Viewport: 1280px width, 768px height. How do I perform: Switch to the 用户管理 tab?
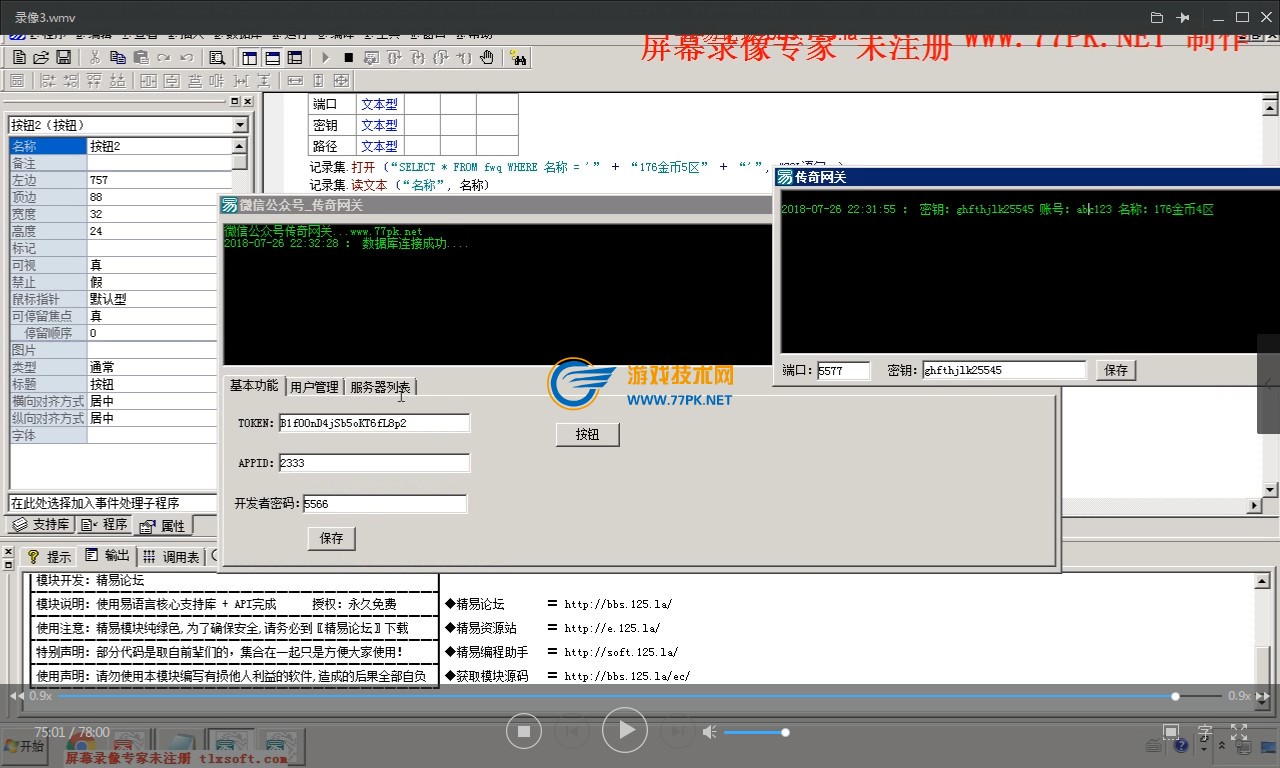tap(314, 387)
